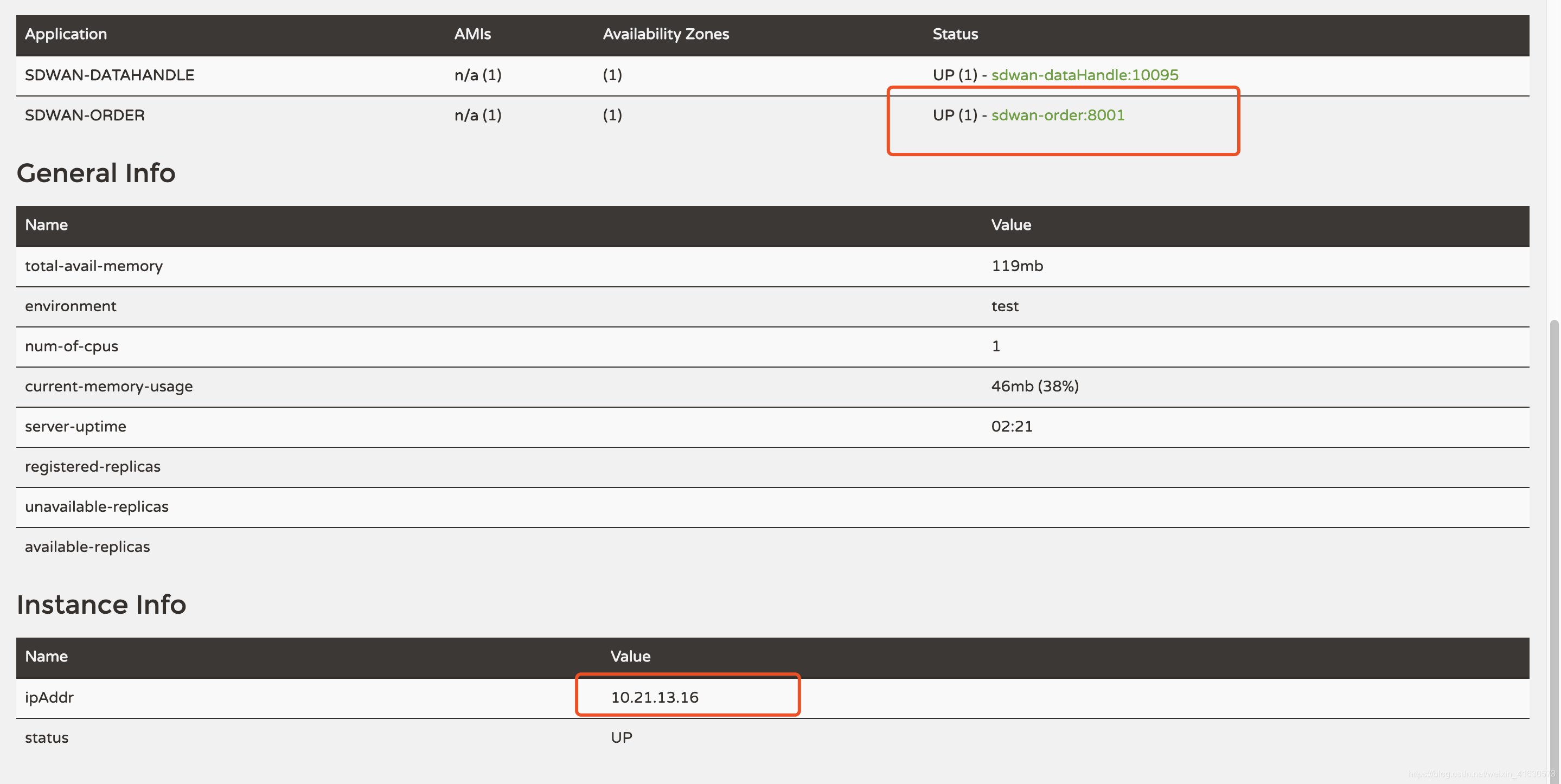
Task: Click the server-uptime value 02:21
Action: click(x=1012, y=427)
